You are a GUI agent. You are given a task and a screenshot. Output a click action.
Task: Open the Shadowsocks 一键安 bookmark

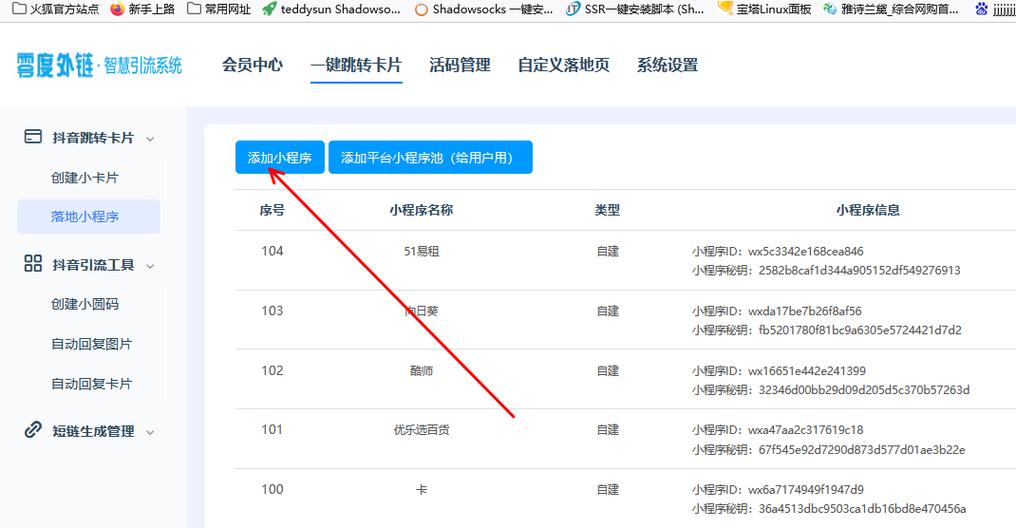point(483,9)
